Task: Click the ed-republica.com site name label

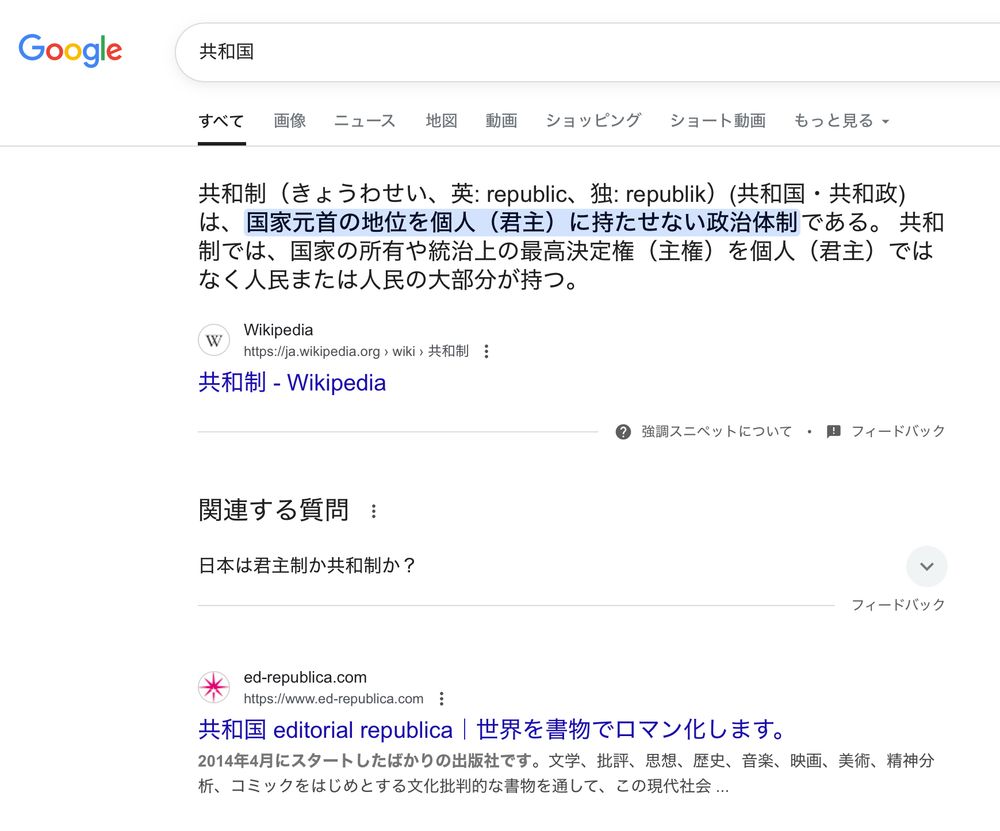Action: tap(305, 677)
